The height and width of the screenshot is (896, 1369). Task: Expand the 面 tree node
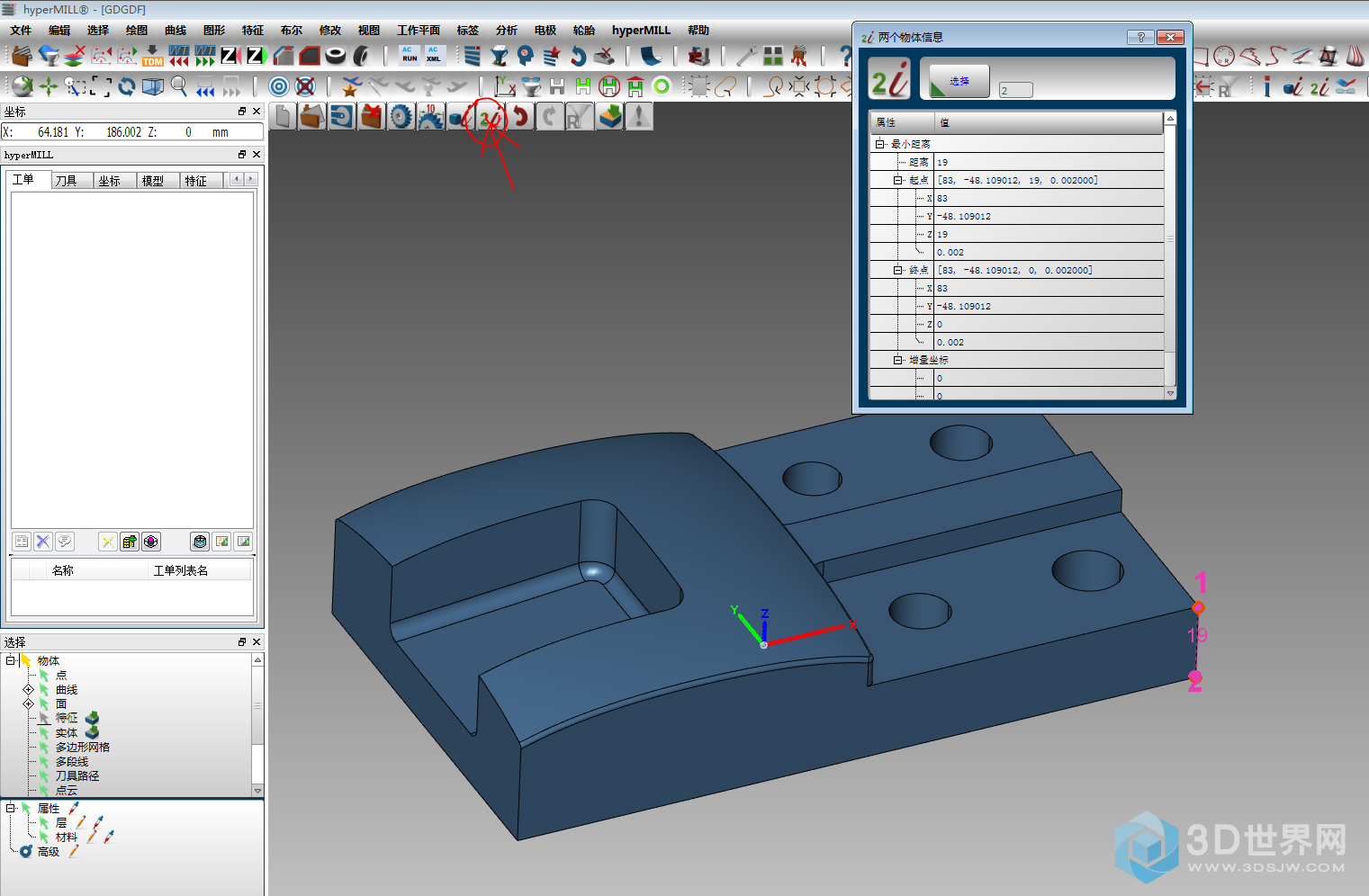(28, 703)
